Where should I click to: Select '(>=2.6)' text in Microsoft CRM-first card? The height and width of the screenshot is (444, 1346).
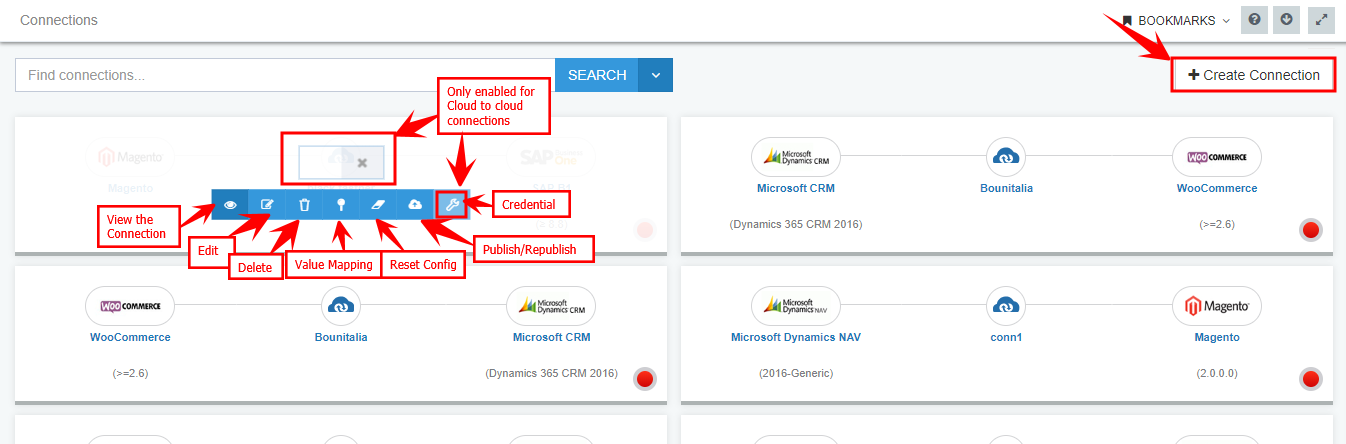[1217, 224]
